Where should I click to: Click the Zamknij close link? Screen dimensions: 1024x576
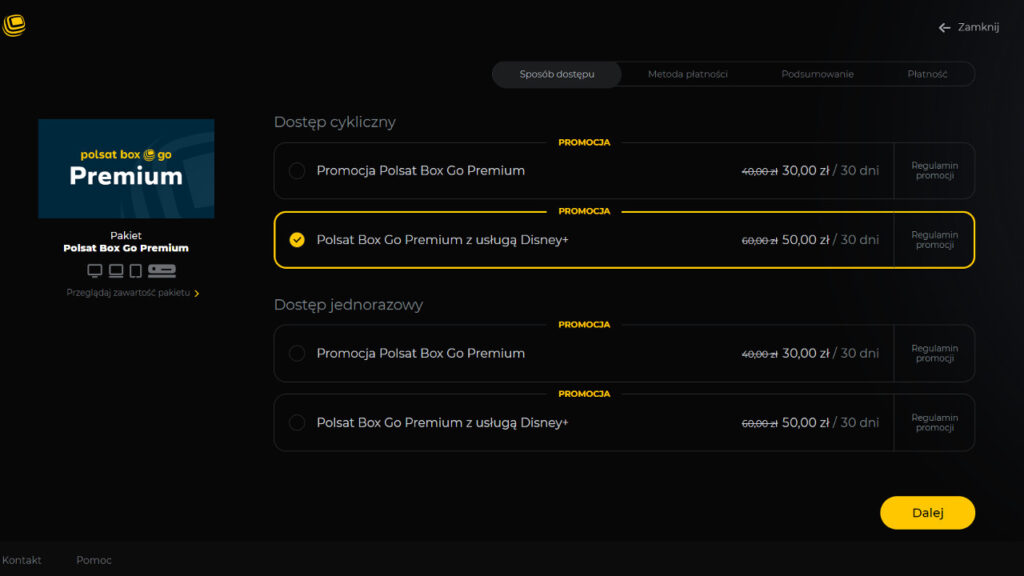978,27
